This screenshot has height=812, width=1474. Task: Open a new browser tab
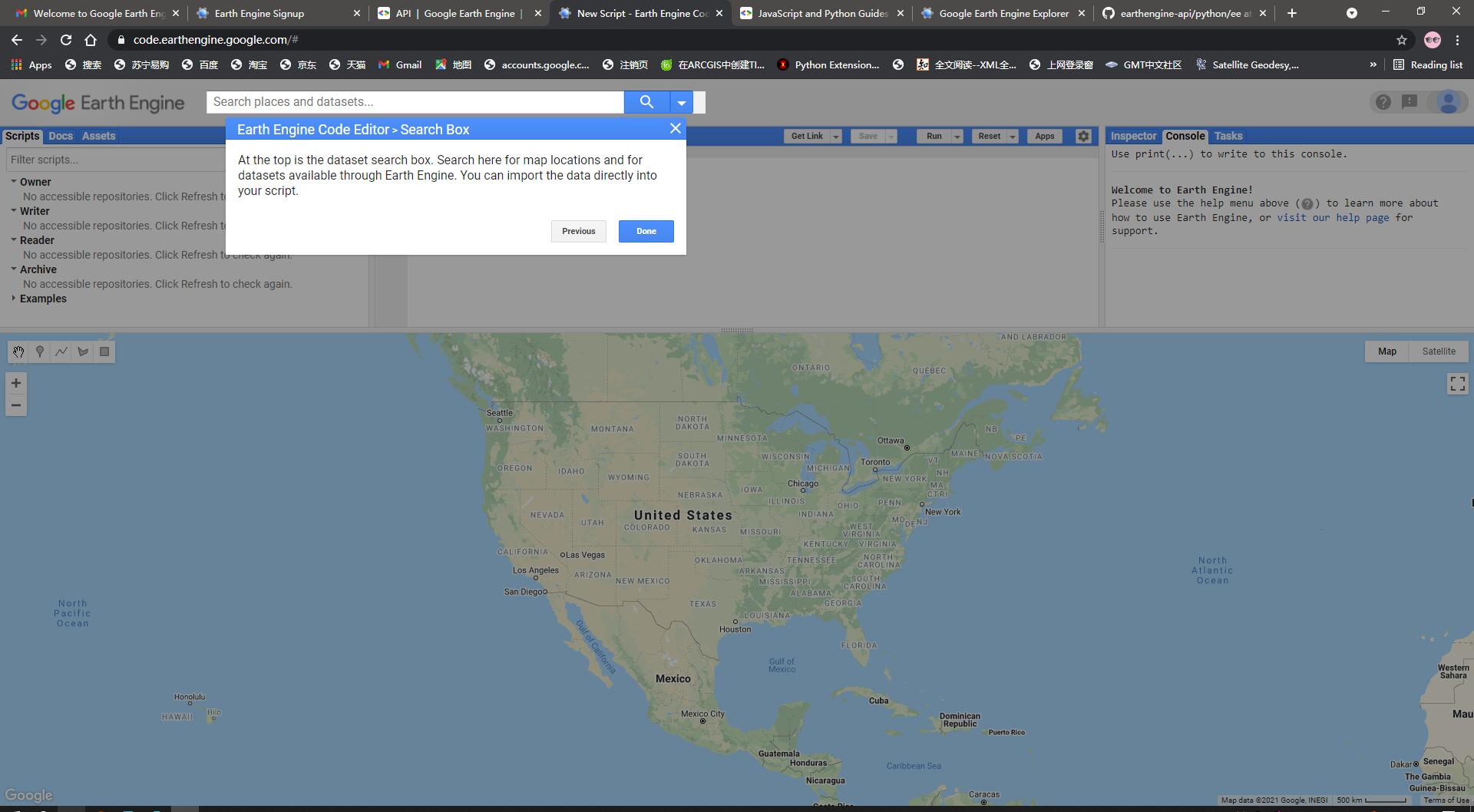point(1292,13)
